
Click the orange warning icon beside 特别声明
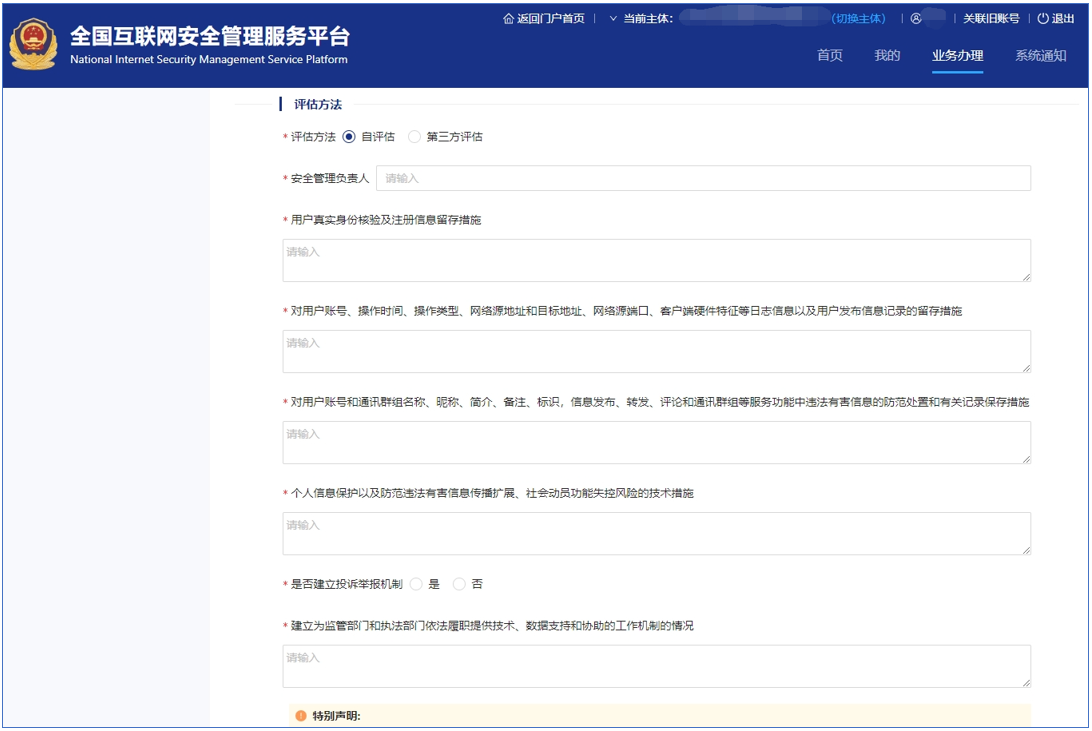tap(300, 716)
